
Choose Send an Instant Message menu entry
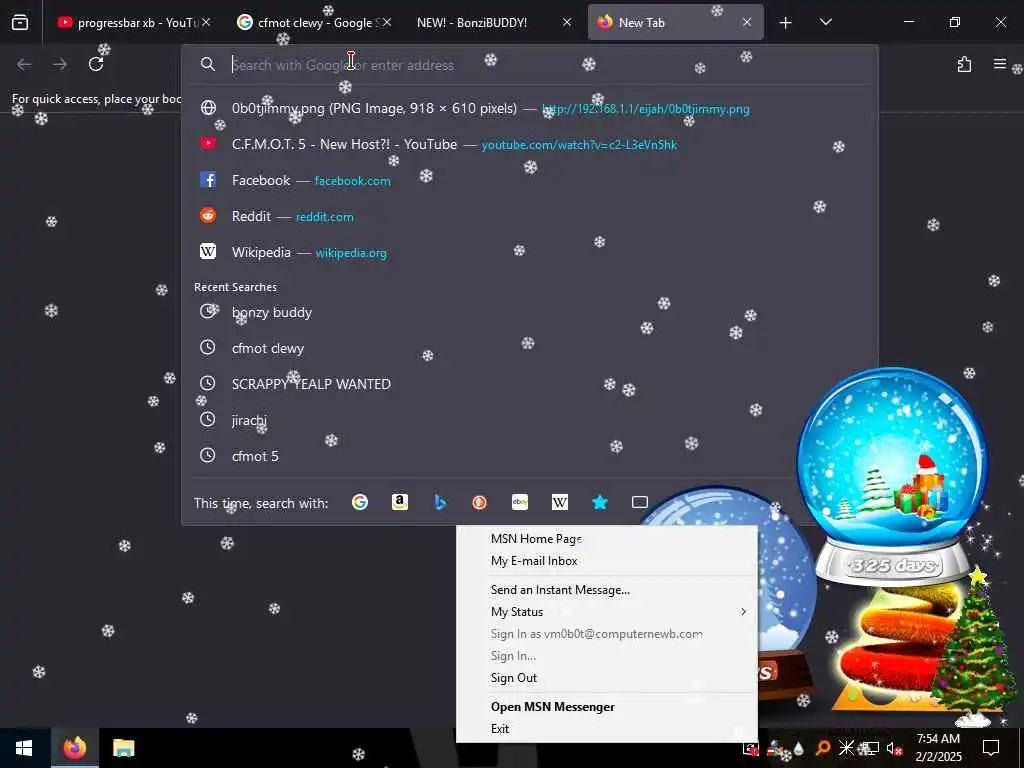607,590
